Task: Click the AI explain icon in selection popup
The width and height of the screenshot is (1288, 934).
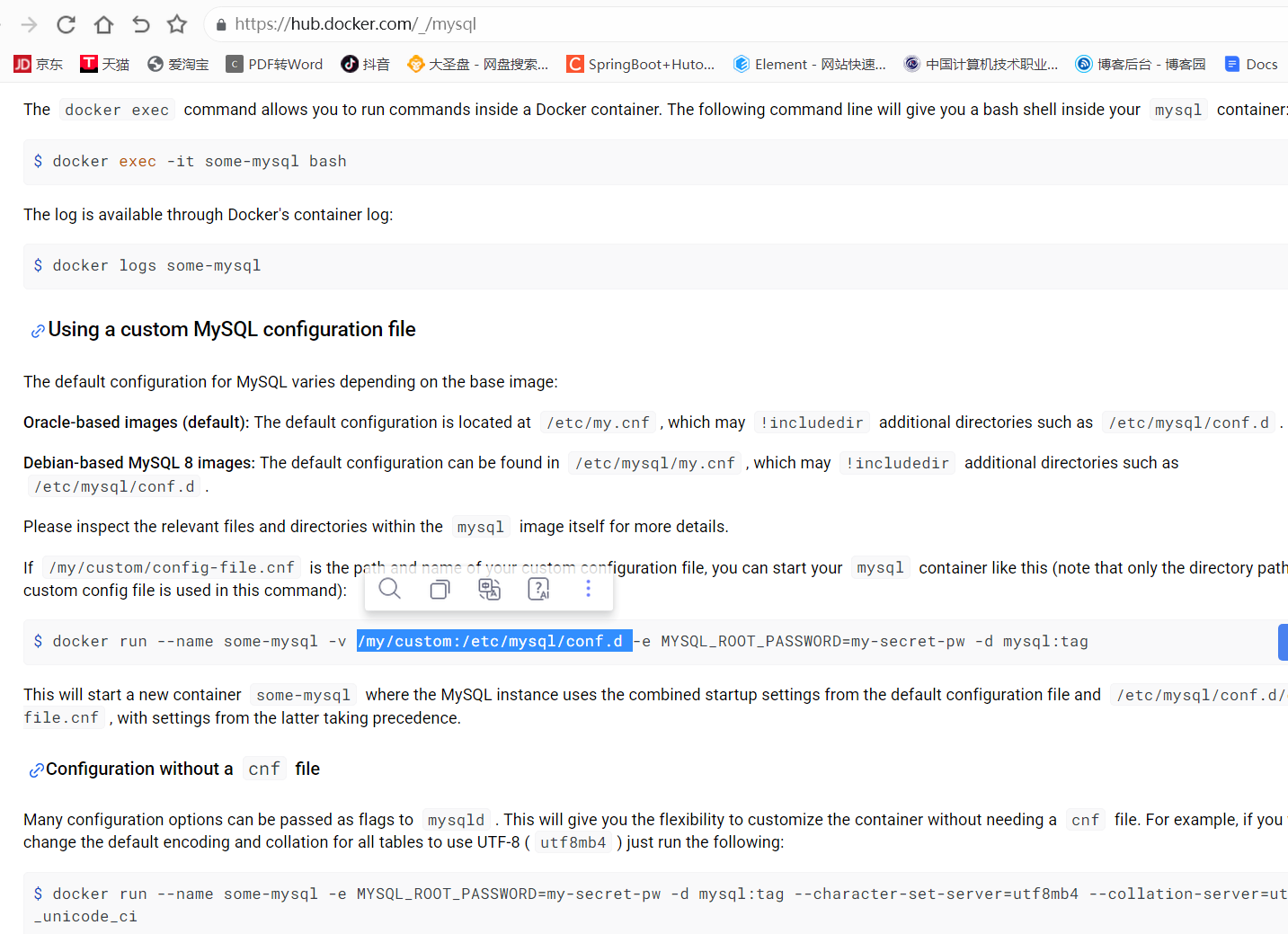Action: pos(538,589)
